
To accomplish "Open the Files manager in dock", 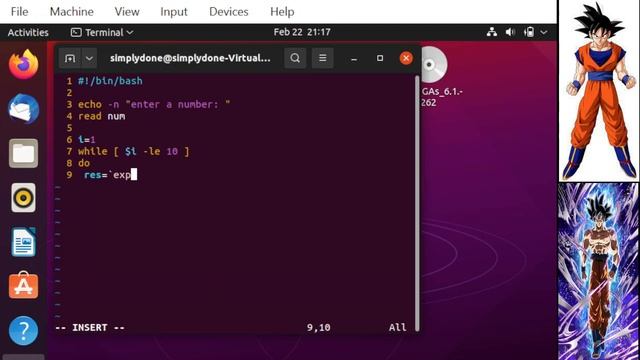I will [x=24, y=153].
